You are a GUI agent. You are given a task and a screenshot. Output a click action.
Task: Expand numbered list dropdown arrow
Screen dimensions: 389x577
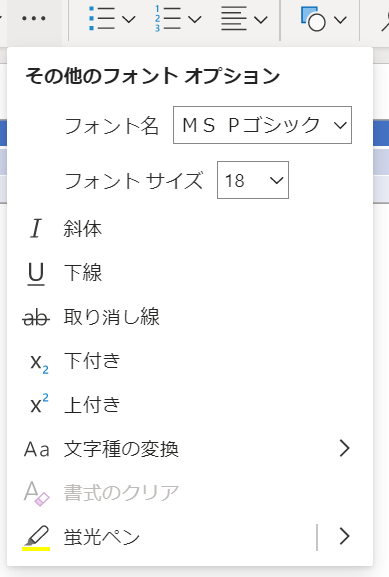click(x=195, y=19)
